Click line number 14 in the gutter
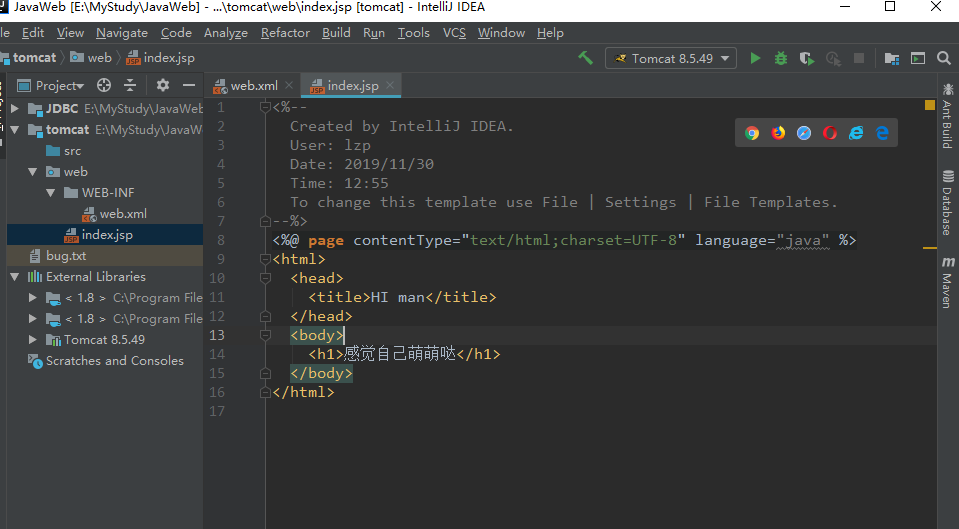This screenshot has width=959, height=529. pos(217,354)
